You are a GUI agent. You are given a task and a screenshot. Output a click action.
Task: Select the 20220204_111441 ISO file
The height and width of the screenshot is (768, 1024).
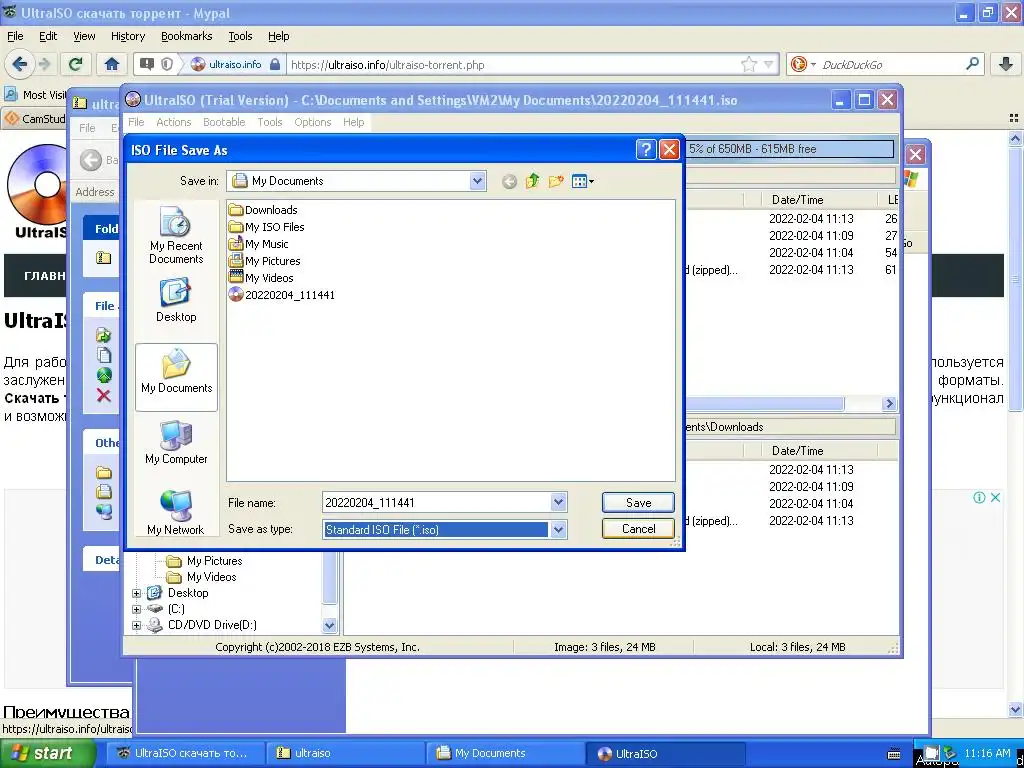282,295
